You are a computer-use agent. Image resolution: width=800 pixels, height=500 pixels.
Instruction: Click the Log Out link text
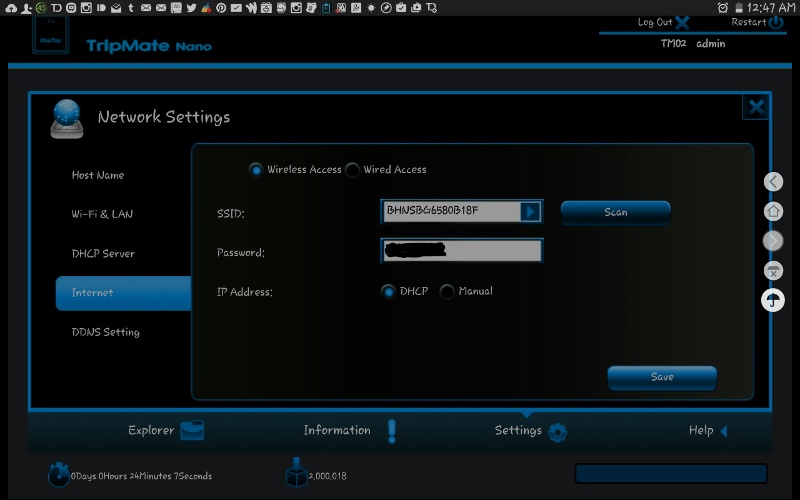pos(655,22)
